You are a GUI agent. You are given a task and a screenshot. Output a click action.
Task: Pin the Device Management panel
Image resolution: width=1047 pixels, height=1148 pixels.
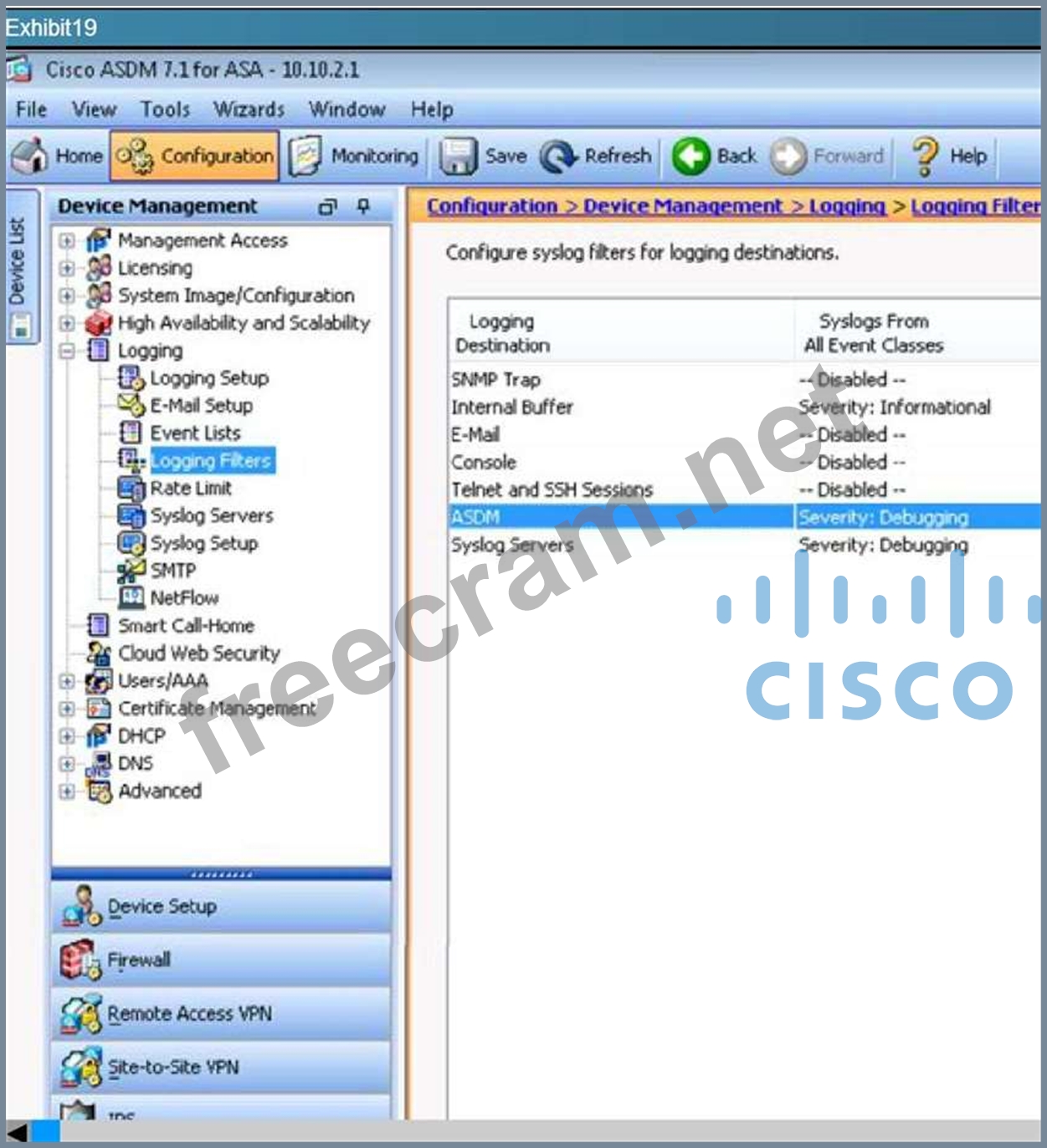click(x=363, y=206)
